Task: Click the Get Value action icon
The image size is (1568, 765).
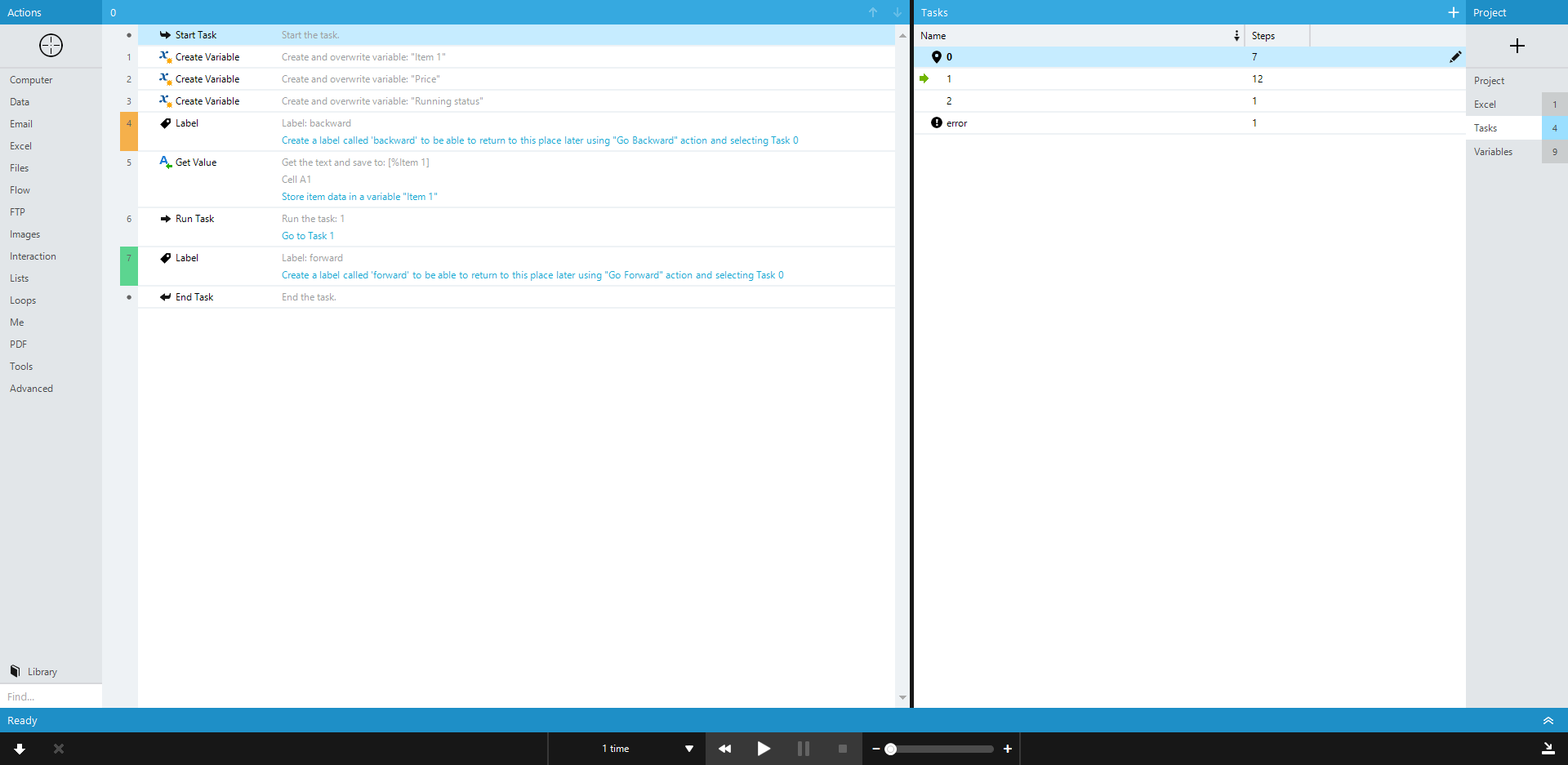Action: [165, 162]
